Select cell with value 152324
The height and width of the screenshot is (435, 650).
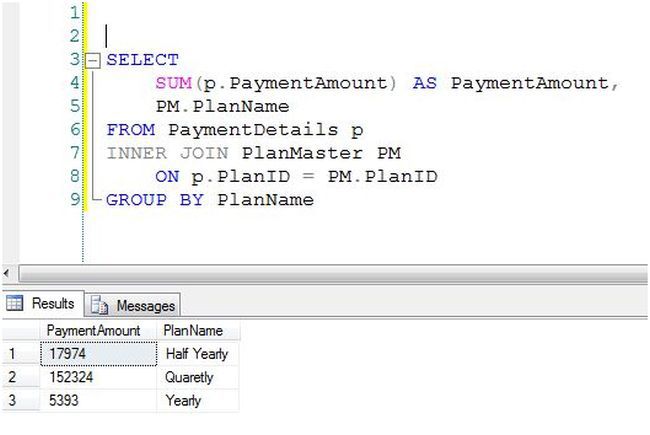click(x=99, y=377)
